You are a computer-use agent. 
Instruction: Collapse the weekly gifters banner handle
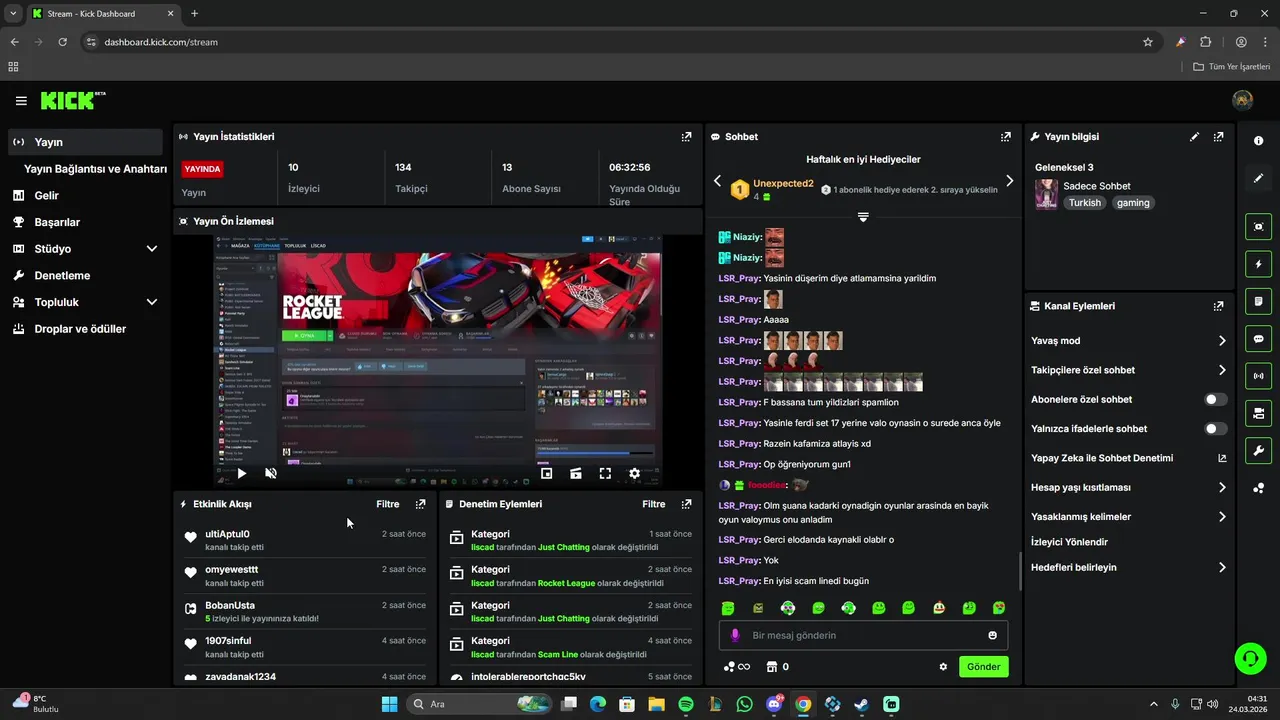coord(863,216)
